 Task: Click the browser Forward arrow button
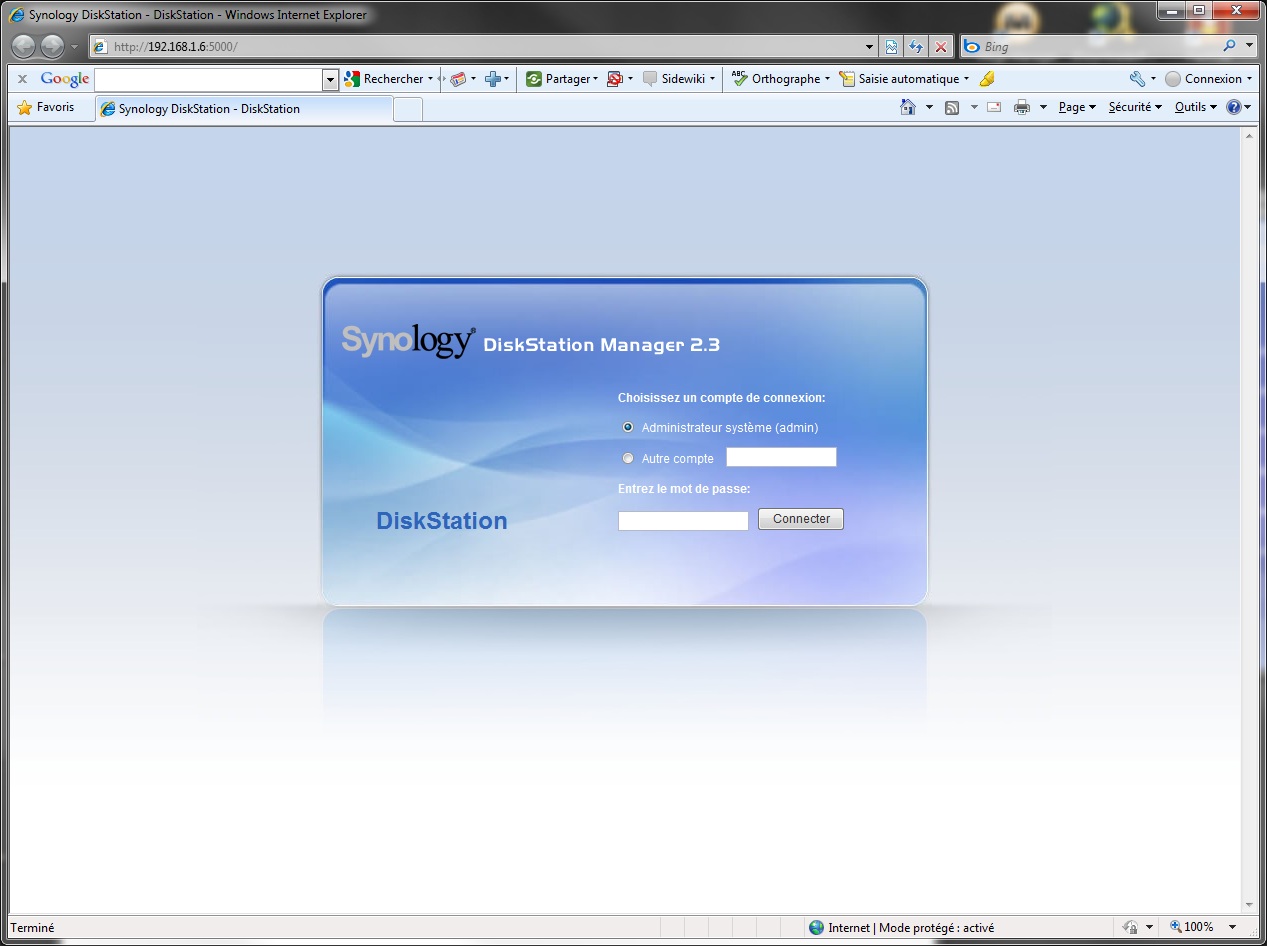tap(52, 46)
